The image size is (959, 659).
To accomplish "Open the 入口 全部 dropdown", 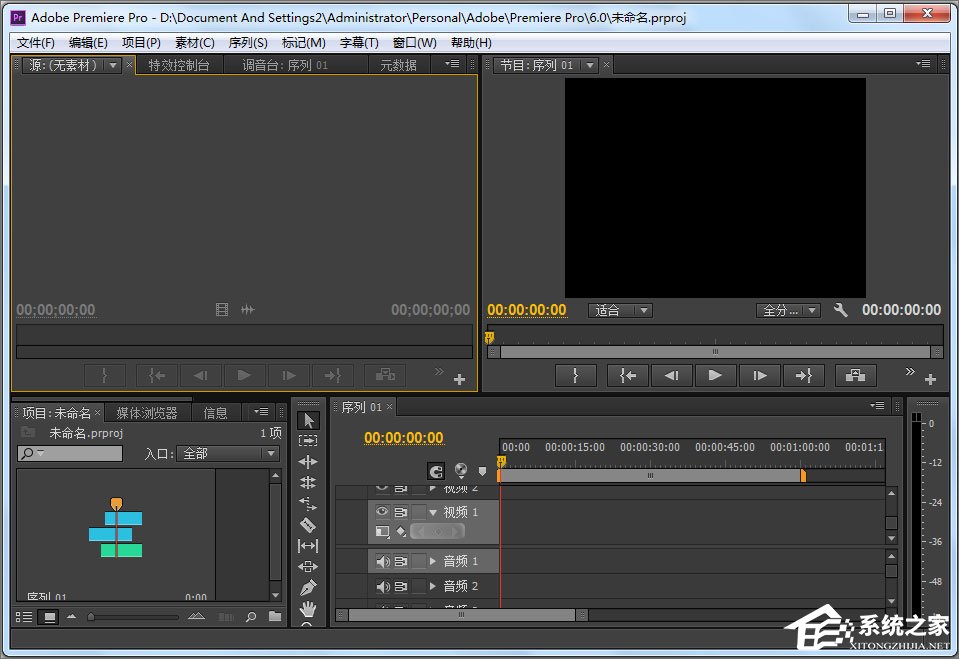I will 228,453.
